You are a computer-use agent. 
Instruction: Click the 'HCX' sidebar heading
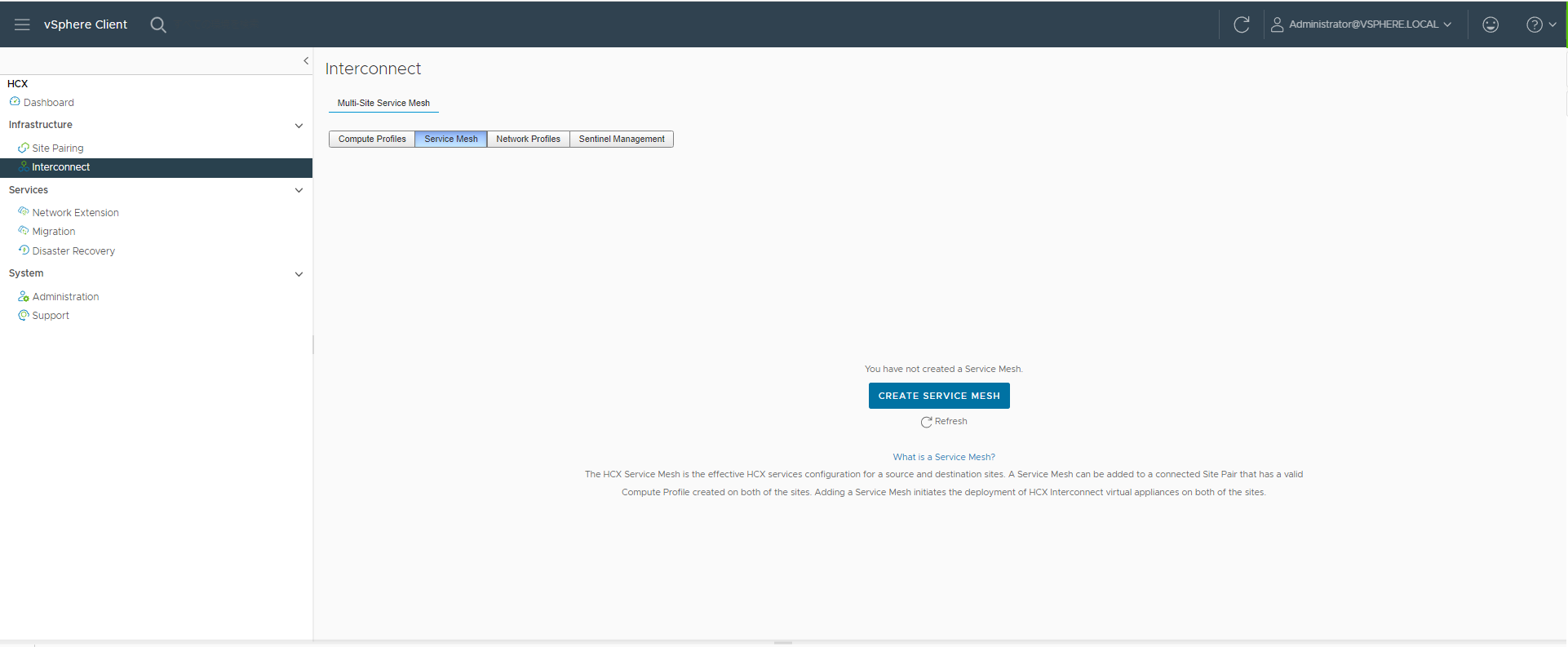pos(17,83)
